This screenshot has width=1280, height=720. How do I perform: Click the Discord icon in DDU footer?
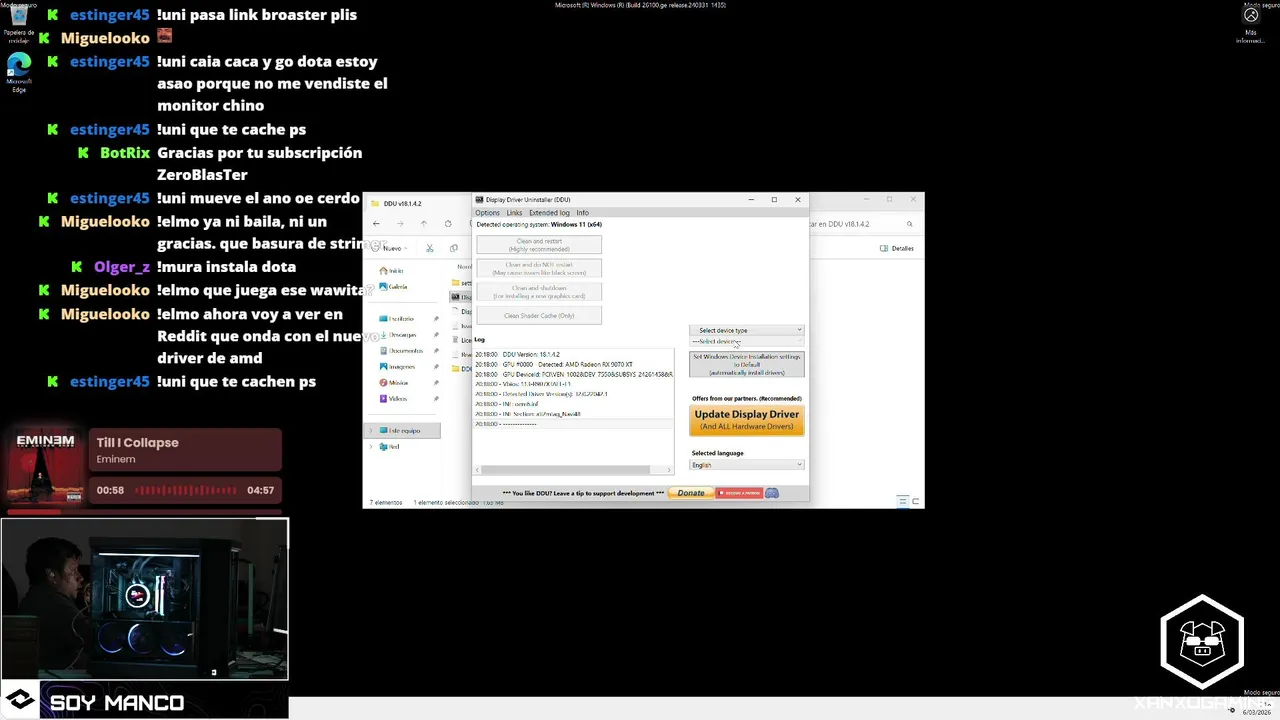(x=772, y=493)
